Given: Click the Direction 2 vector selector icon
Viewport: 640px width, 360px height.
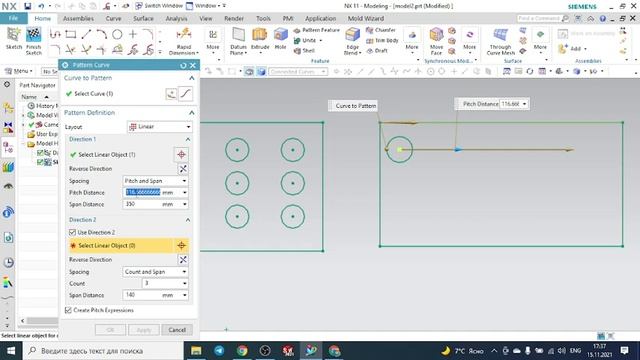Looking at the screenshot, I should tap(182, 245).
